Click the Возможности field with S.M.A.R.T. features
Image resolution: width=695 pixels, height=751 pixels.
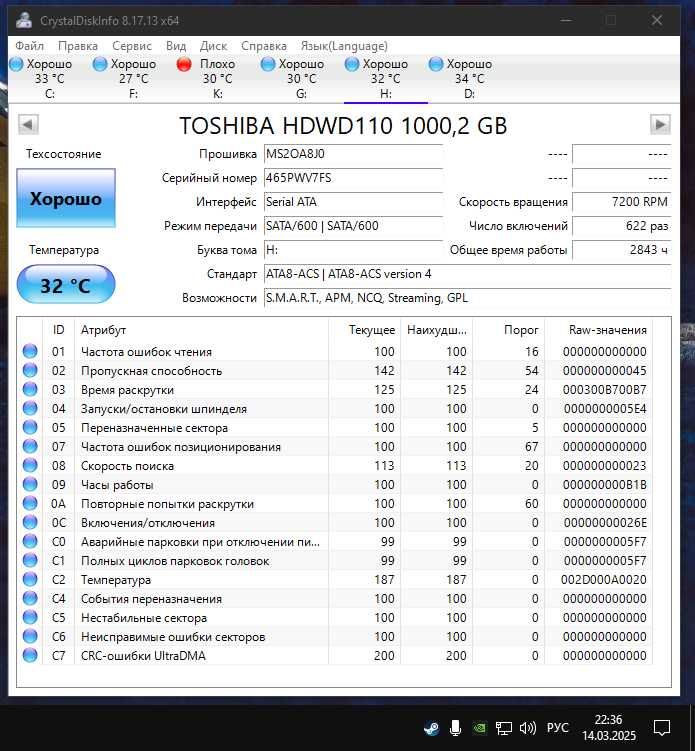tap(467, 298)
